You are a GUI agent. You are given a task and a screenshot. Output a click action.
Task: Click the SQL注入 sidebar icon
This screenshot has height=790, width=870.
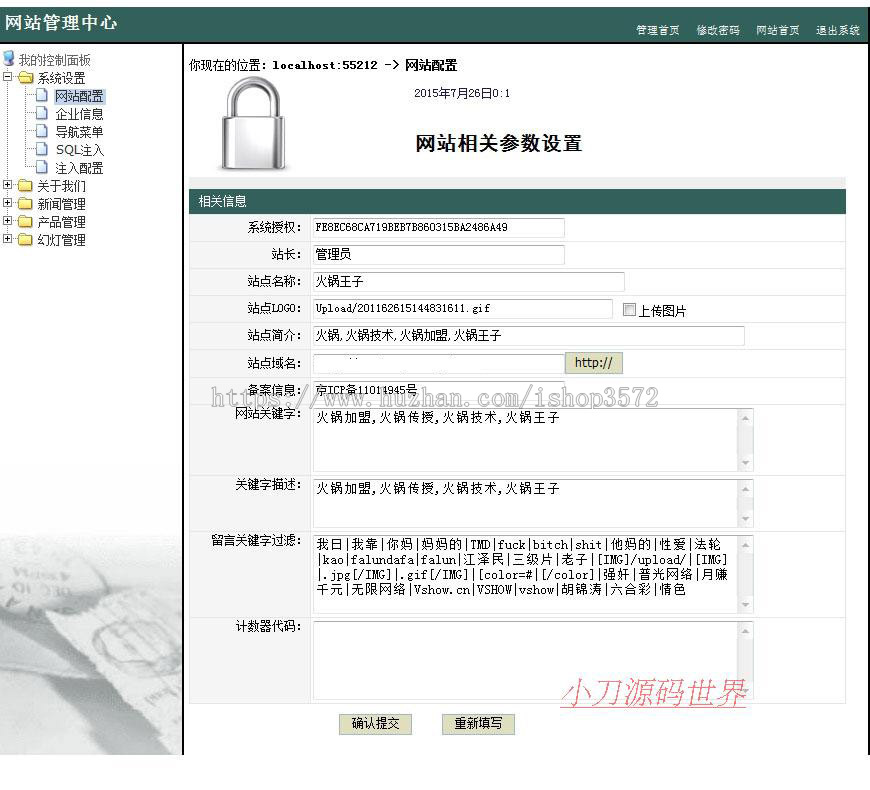point(42,149)
